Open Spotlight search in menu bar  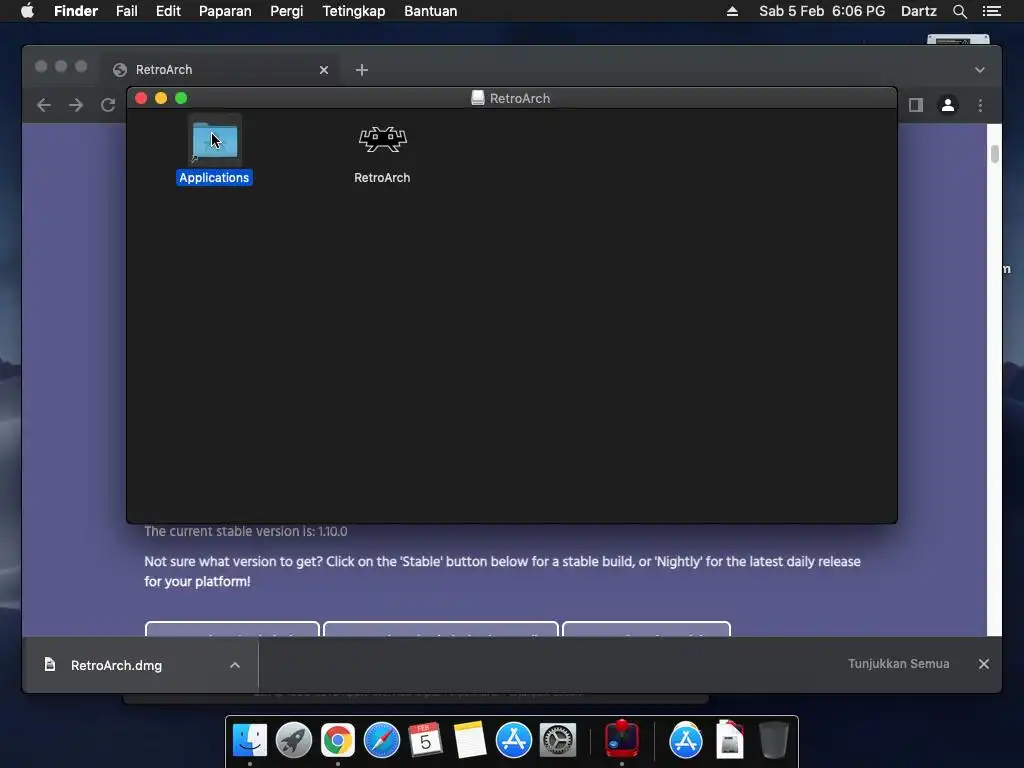pos(959,11)
